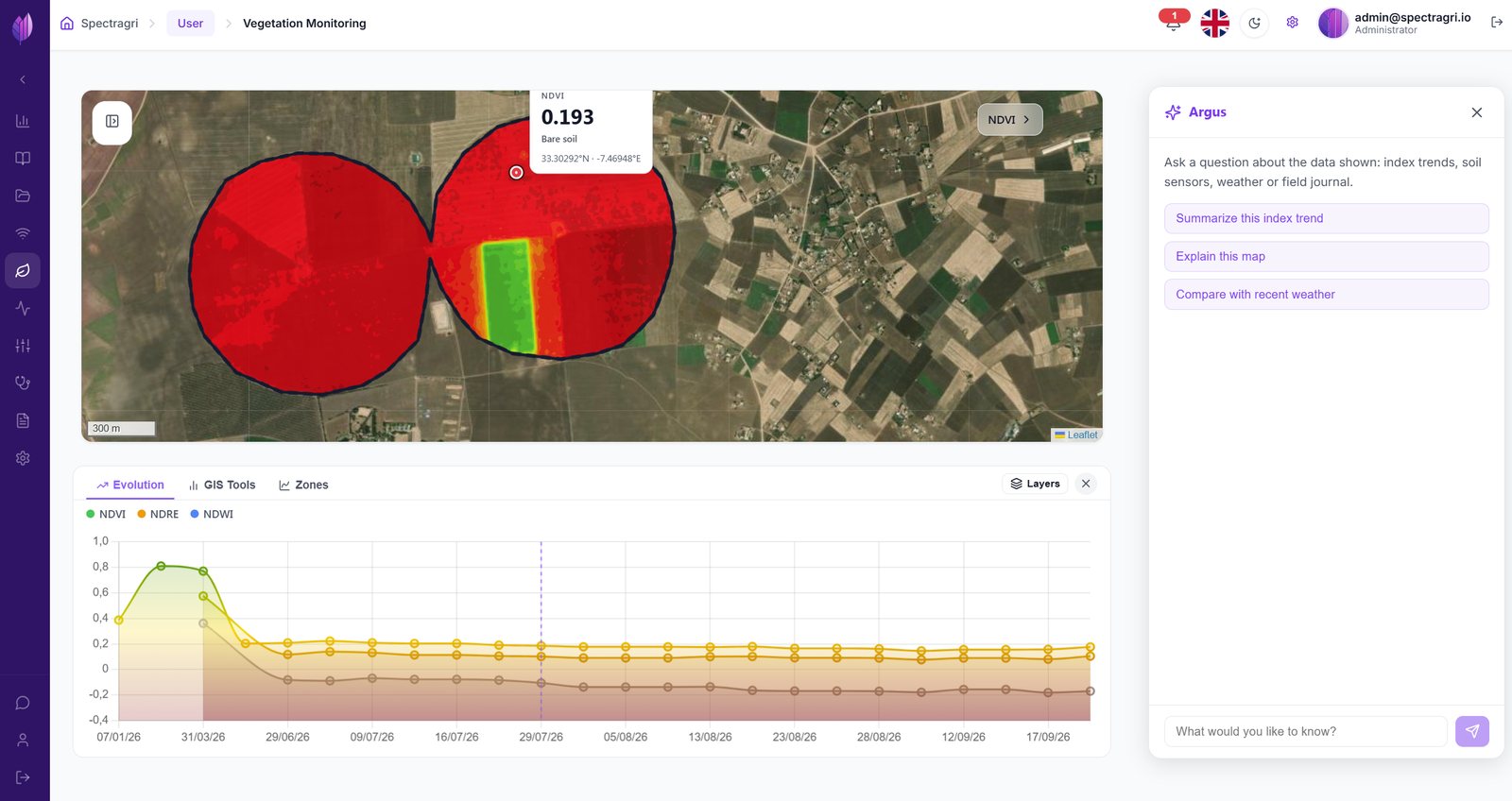This screenshot has width=1512, height=801.
Task: Open the stethoscope diagnostics sidebar icon
Action: [x=23, y=383]
